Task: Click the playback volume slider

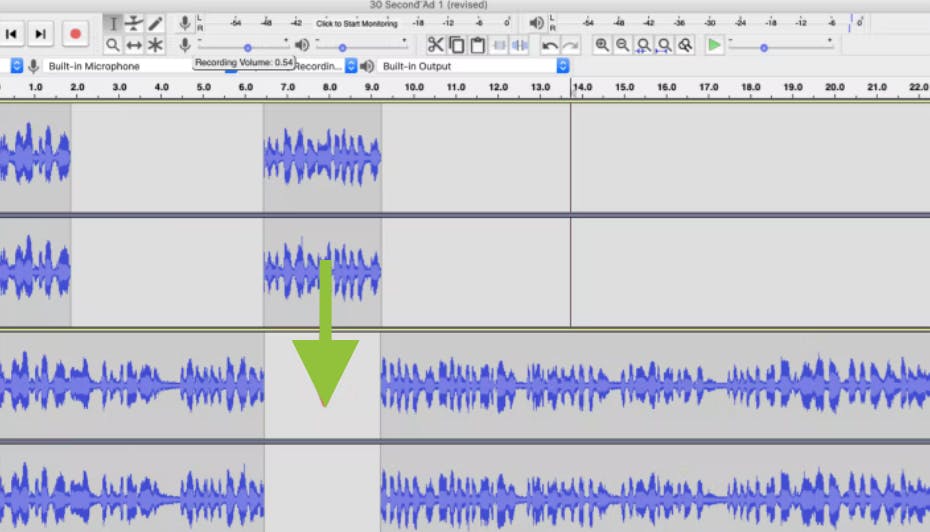Action: tap(342, 46)
